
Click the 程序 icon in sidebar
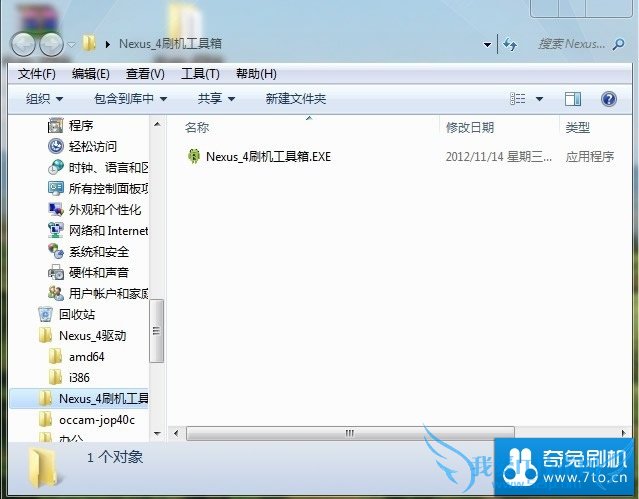pos(55,125)
